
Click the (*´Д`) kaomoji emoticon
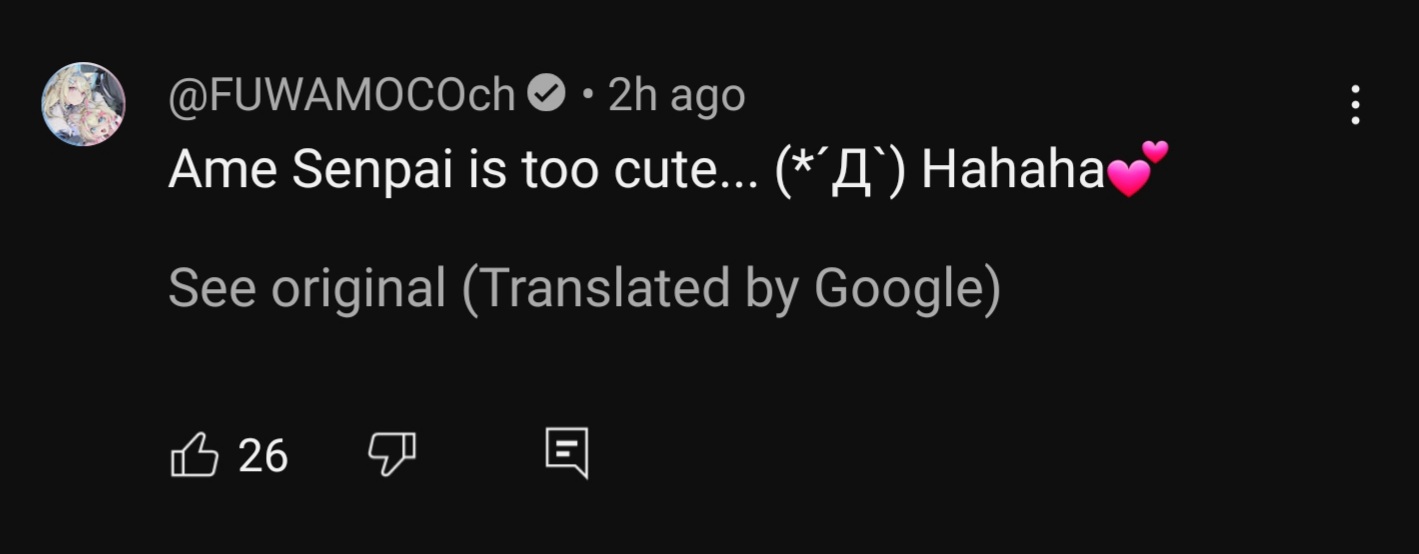pyautogui.click(x=839, y=171)
